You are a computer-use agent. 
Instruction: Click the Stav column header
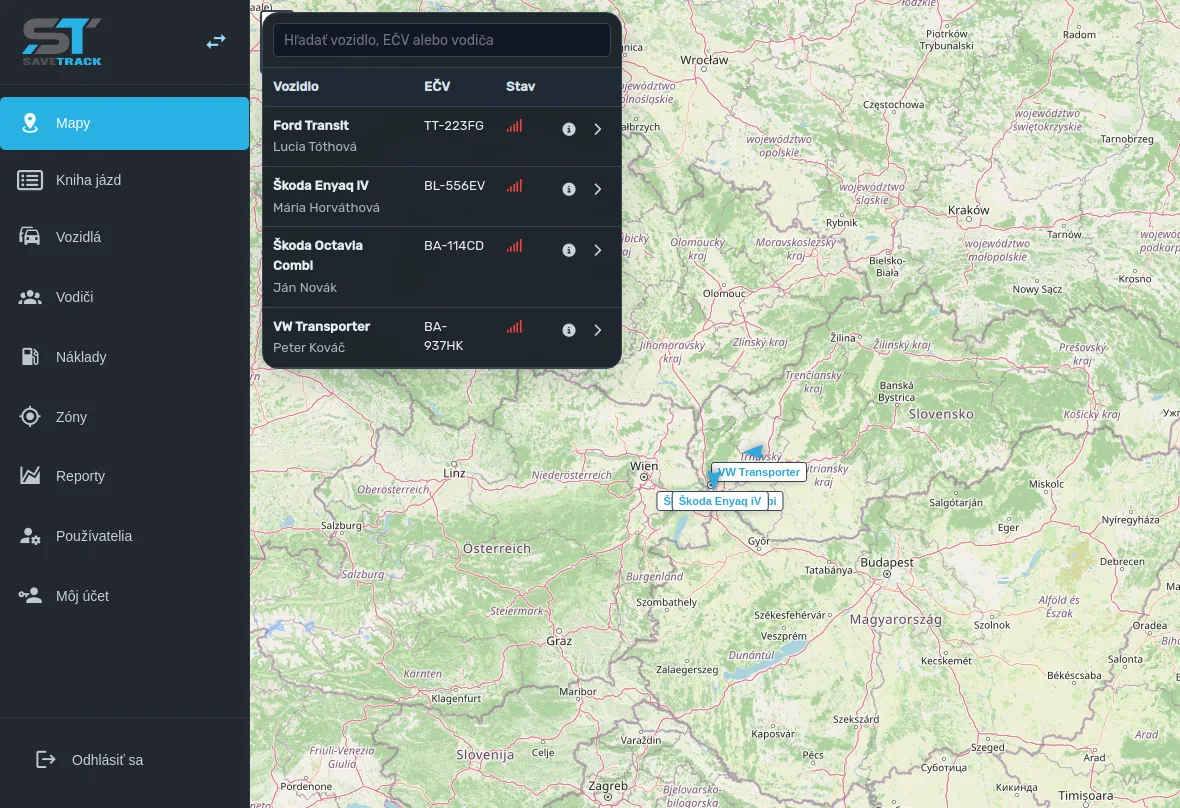(521, 87)
